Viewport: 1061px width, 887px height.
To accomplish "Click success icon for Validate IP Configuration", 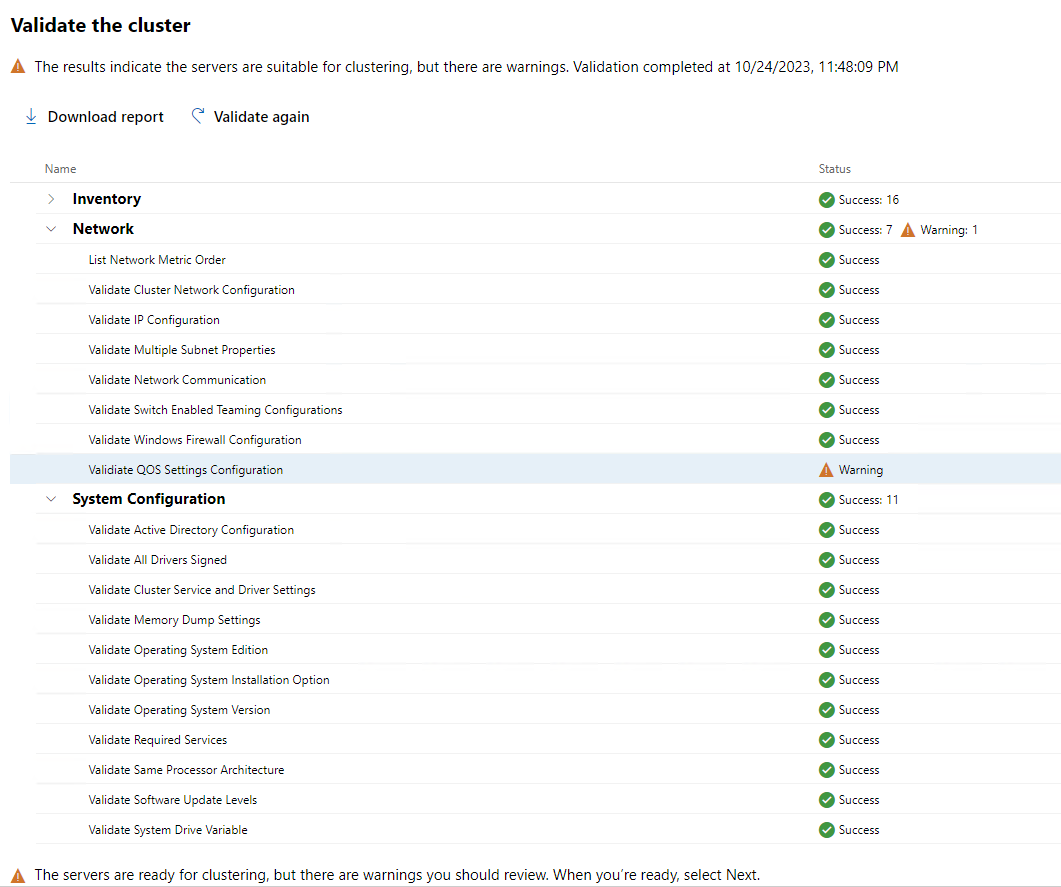I will point(826,320).
